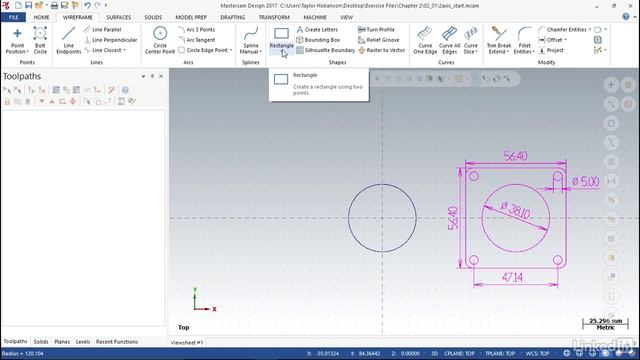Show the Levels manager tab
This screenshot has height=360, width=640.
tap(83, 342)
